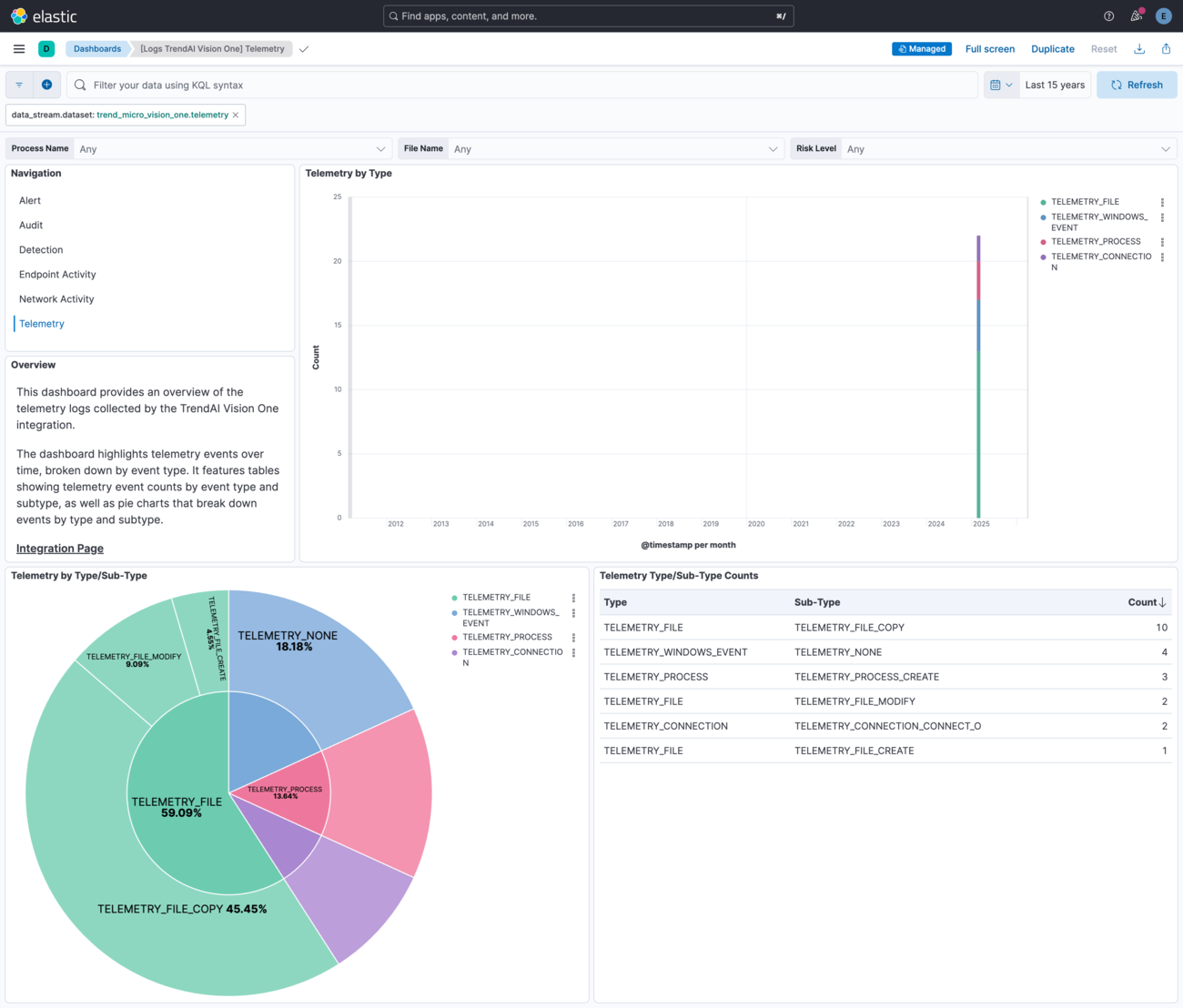Click the Refresh button
The image size is (1183, 1008).
point(1137,85)
